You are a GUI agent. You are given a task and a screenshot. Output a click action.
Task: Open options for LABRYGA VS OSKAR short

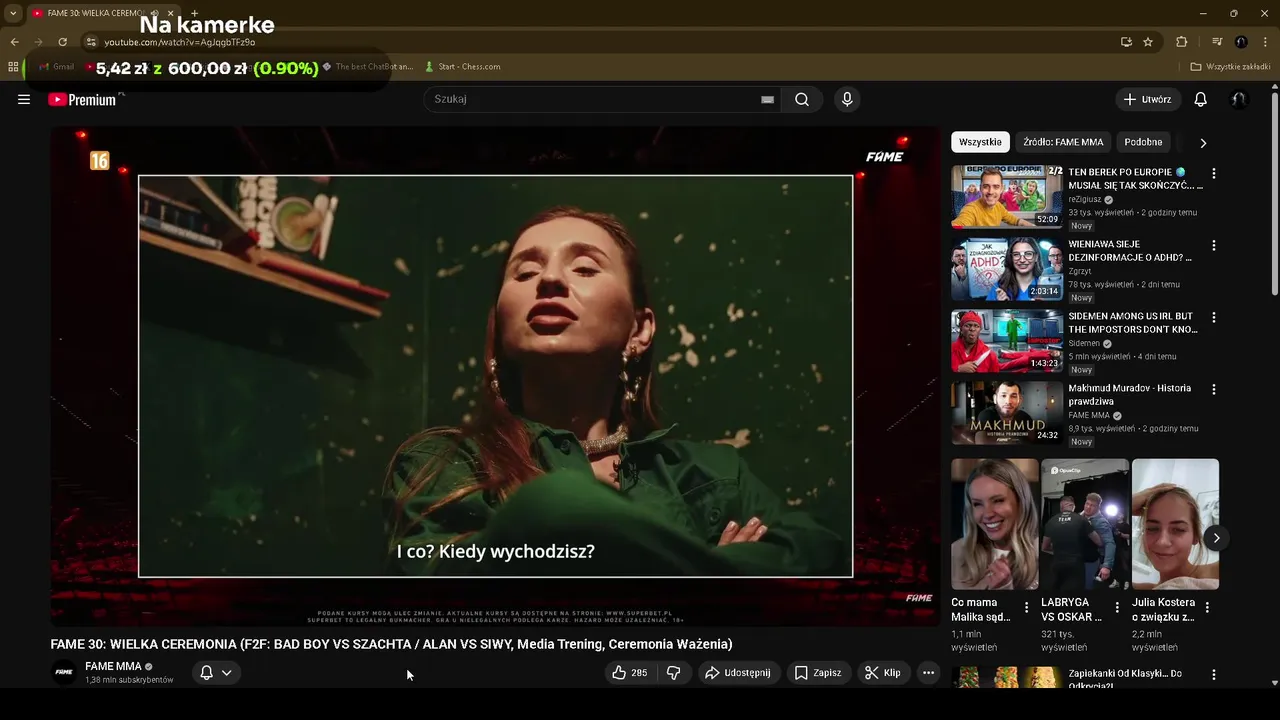(x=1117, y=607)
